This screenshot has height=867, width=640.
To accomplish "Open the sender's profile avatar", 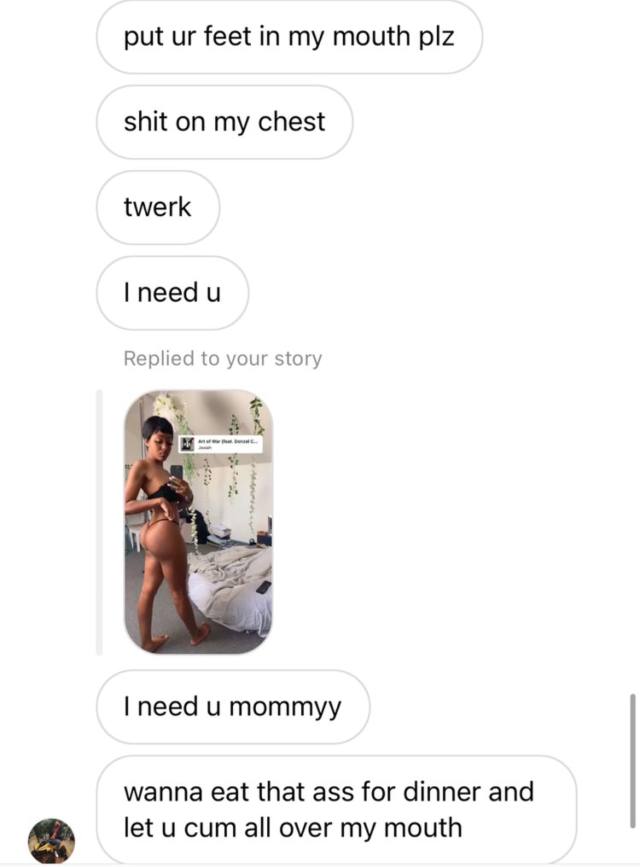I will [51, 841].
